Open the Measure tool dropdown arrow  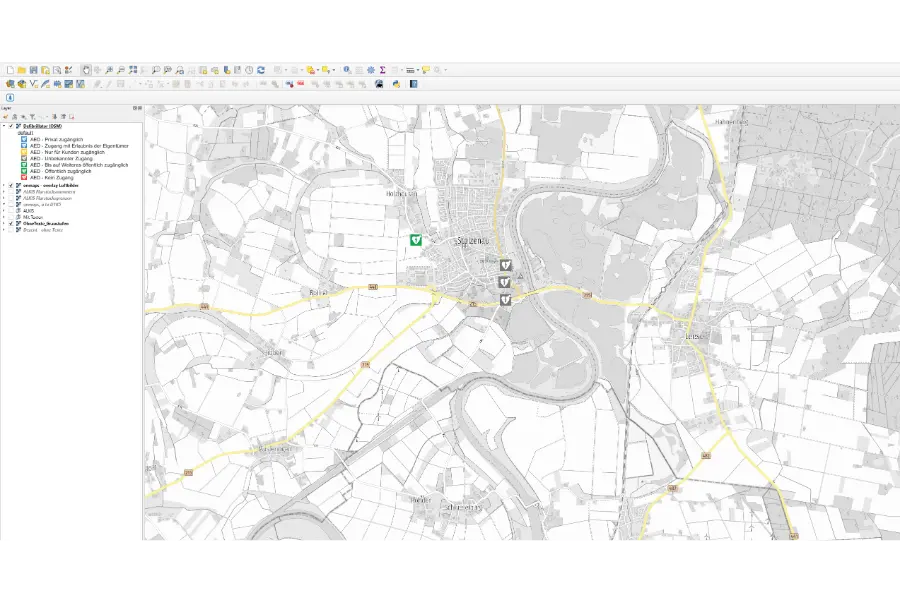[x=417, y=70]
